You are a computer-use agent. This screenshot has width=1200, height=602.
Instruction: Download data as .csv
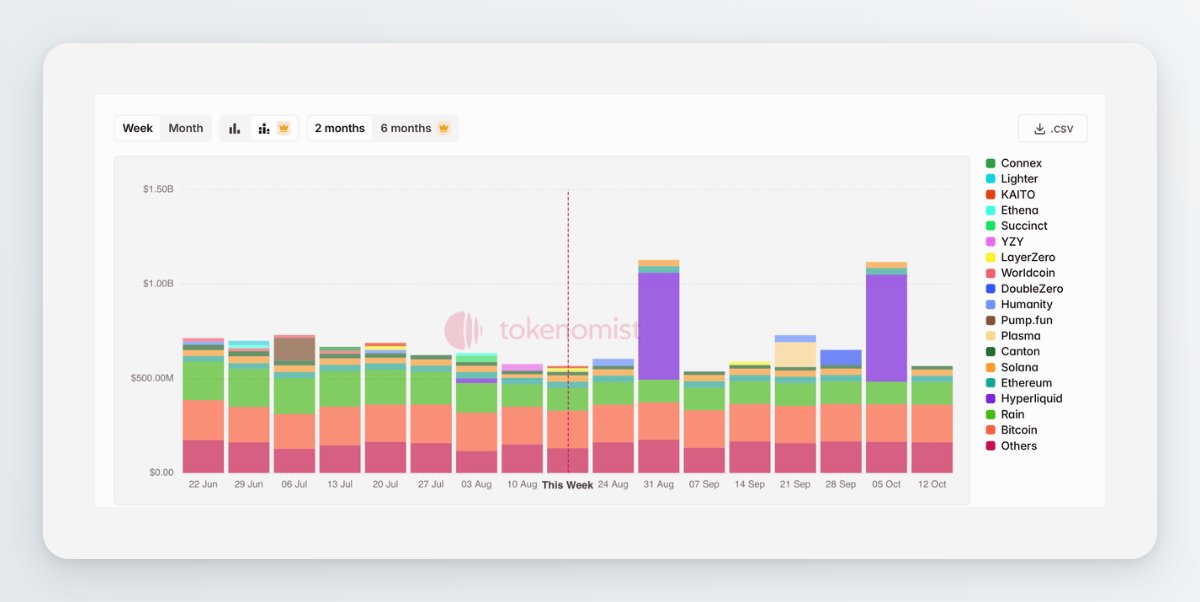click(1052, 128)
